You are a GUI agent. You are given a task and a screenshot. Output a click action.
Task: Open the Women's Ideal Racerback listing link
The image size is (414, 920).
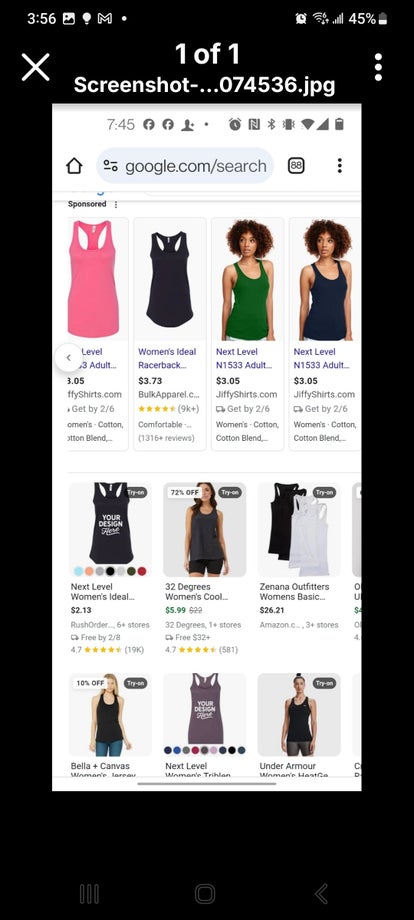[x=167, y=358]
